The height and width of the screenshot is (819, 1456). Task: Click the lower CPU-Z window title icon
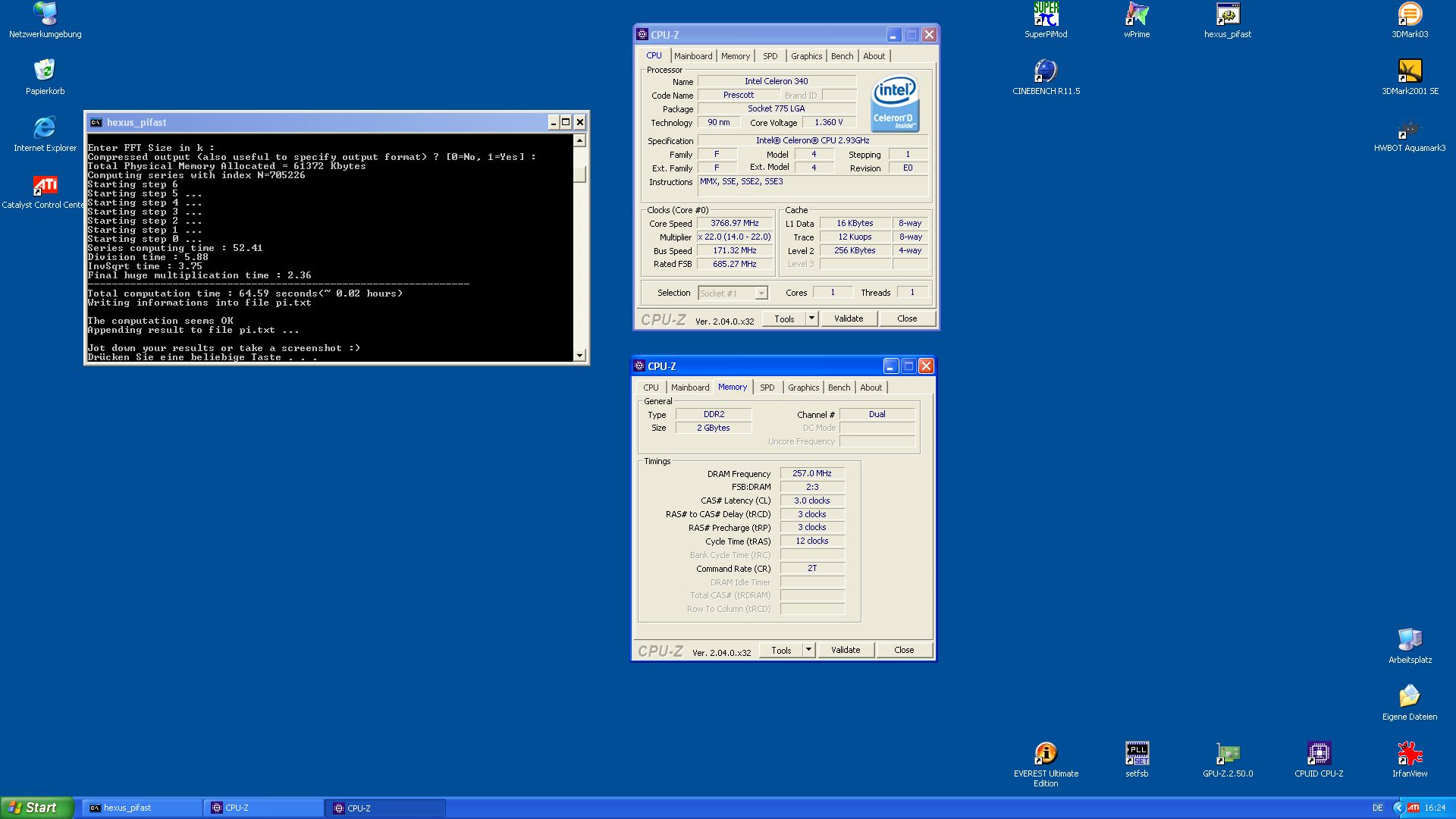[x=639, y=366]
